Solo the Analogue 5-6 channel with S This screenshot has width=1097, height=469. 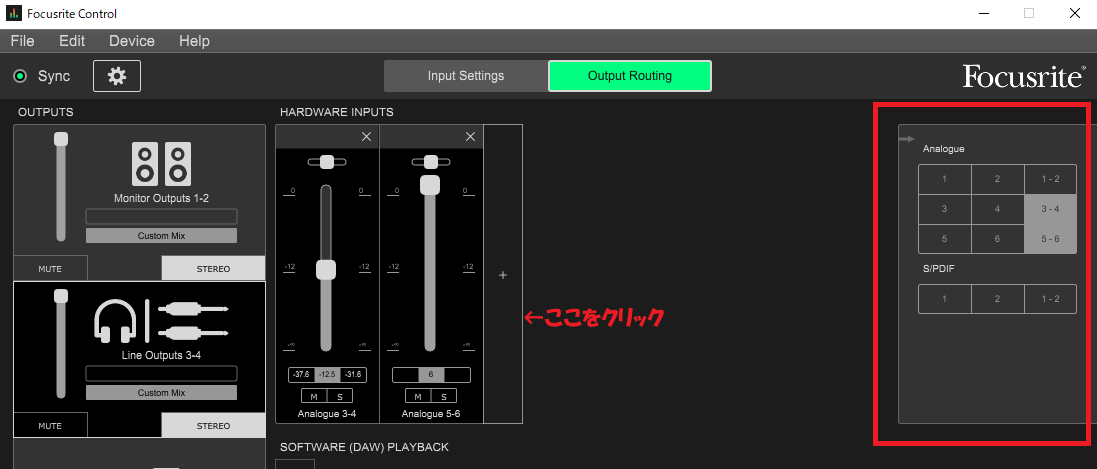pos(444,396)
